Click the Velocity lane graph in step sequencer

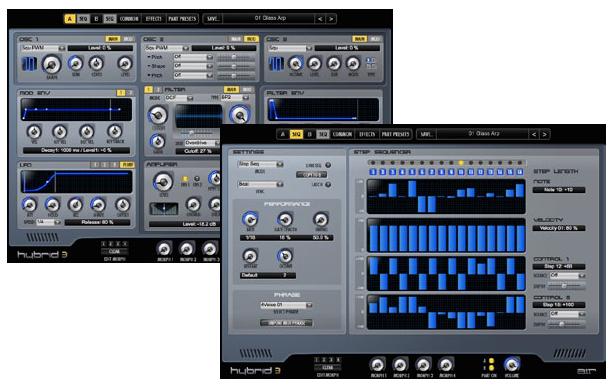tap(446, 235)
